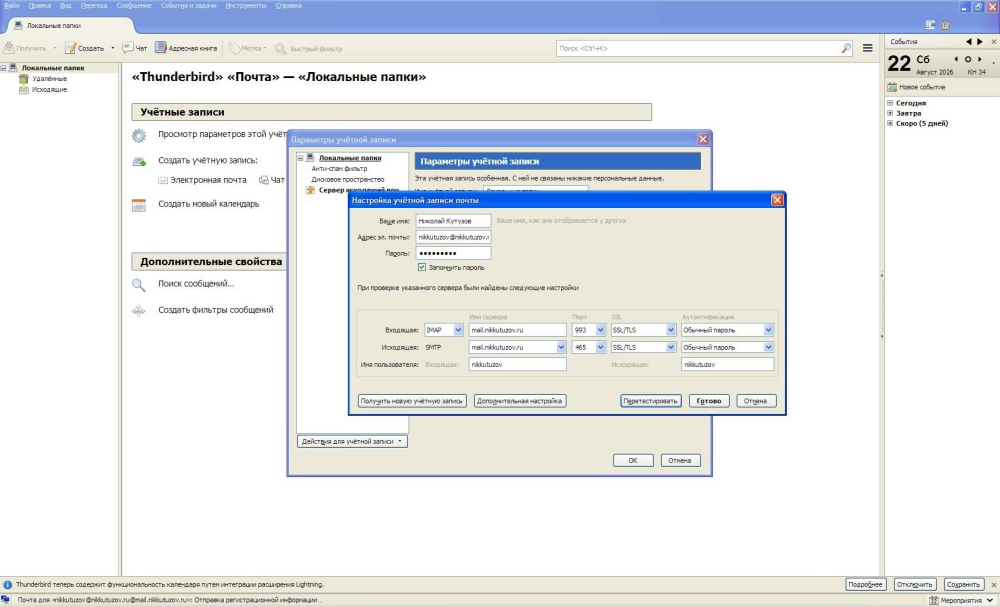
Task: Go to previous day in events pane
Action: pyautogui.click(x=955, y=59)
